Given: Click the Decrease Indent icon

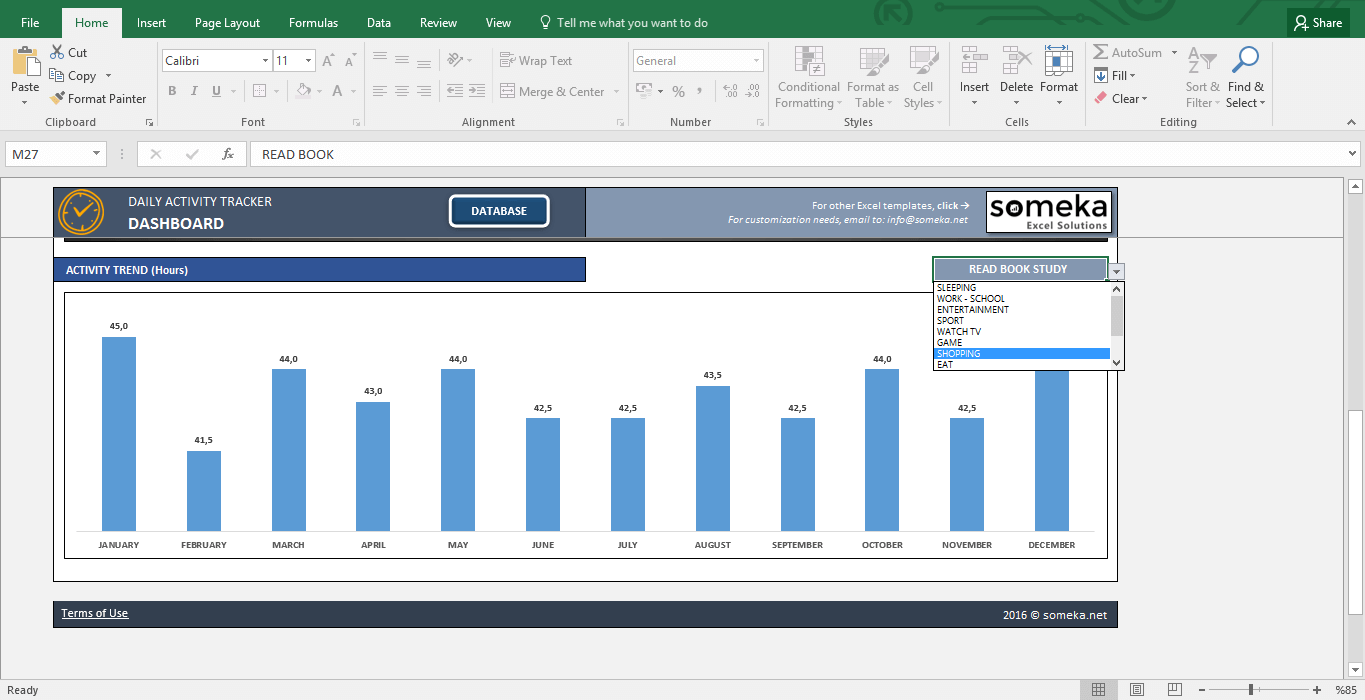Looking at the screenshot, I should tap(455, 91).
